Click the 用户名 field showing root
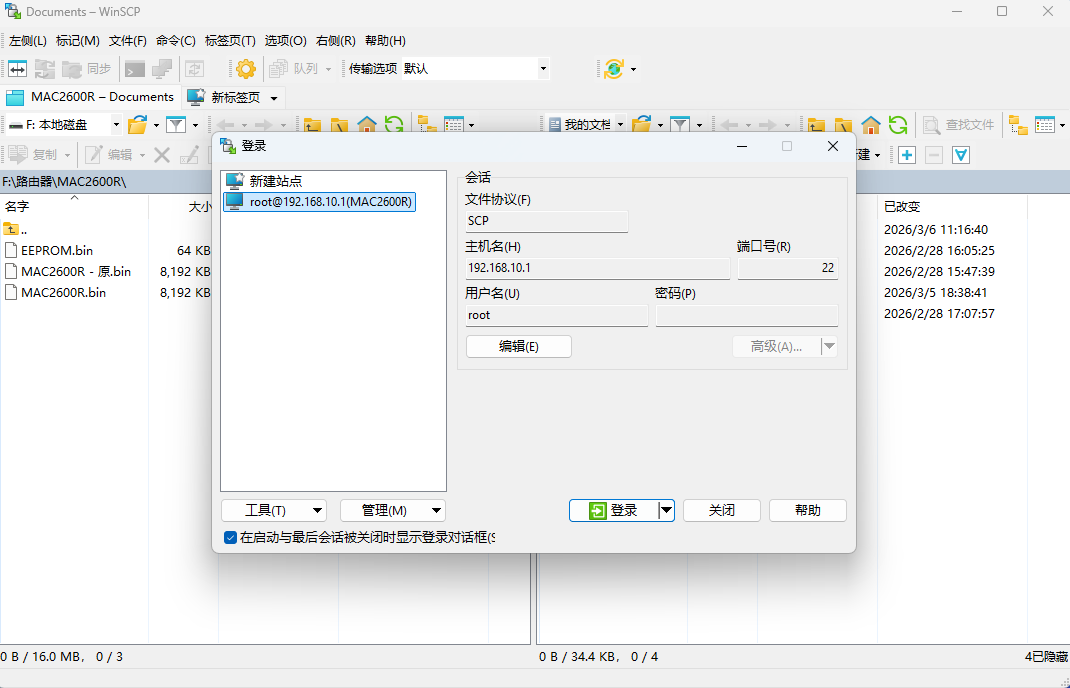 (x=556, y=315)
